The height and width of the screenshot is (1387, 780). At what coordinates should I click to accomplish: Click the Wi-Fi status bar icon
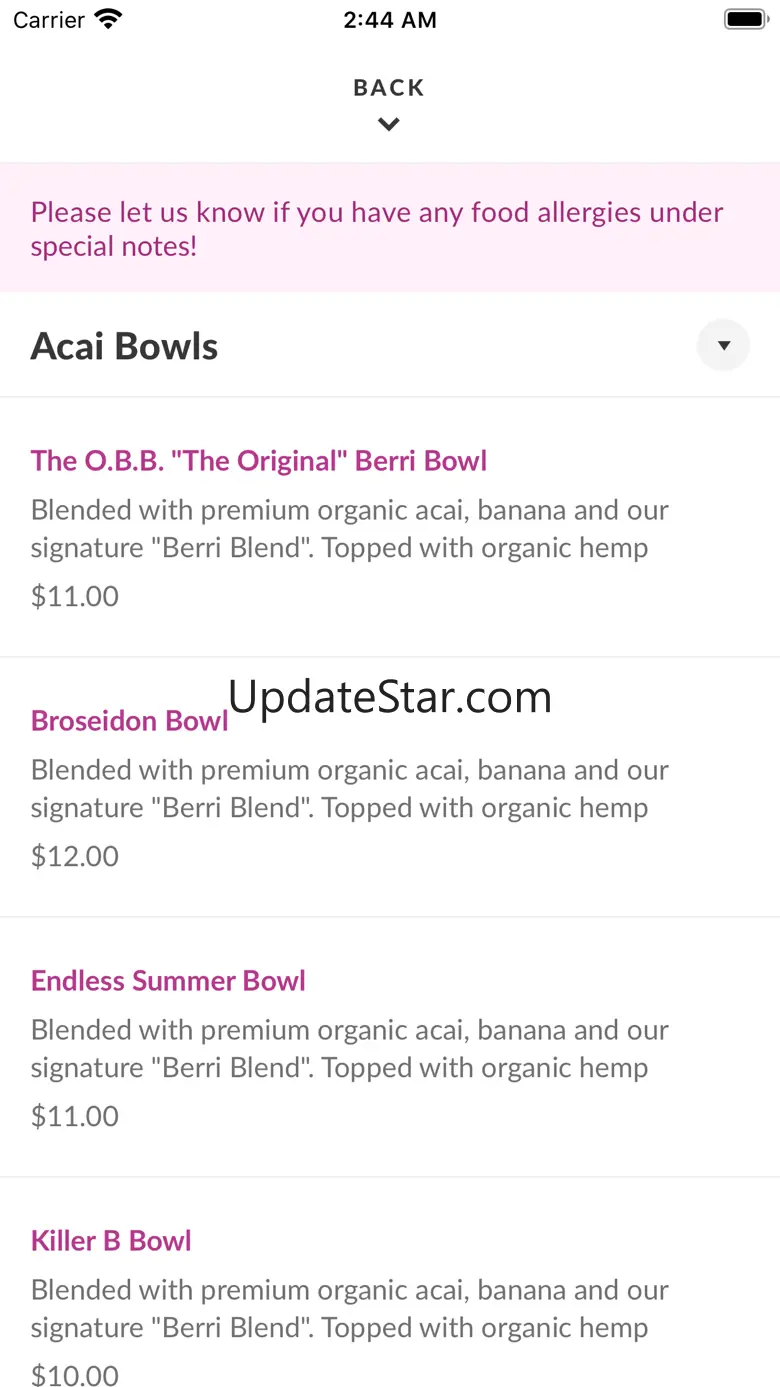[x=108, y=20]
